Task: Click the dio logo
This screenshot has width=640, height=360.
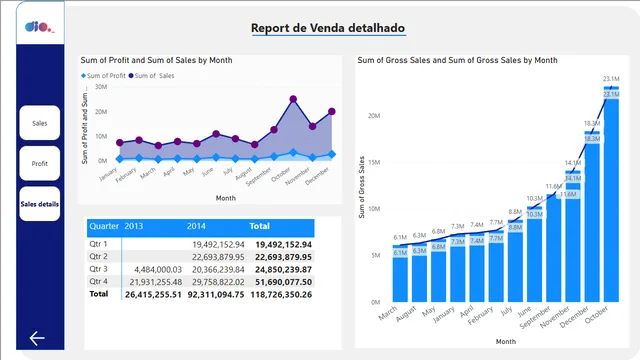Action: 40,27
